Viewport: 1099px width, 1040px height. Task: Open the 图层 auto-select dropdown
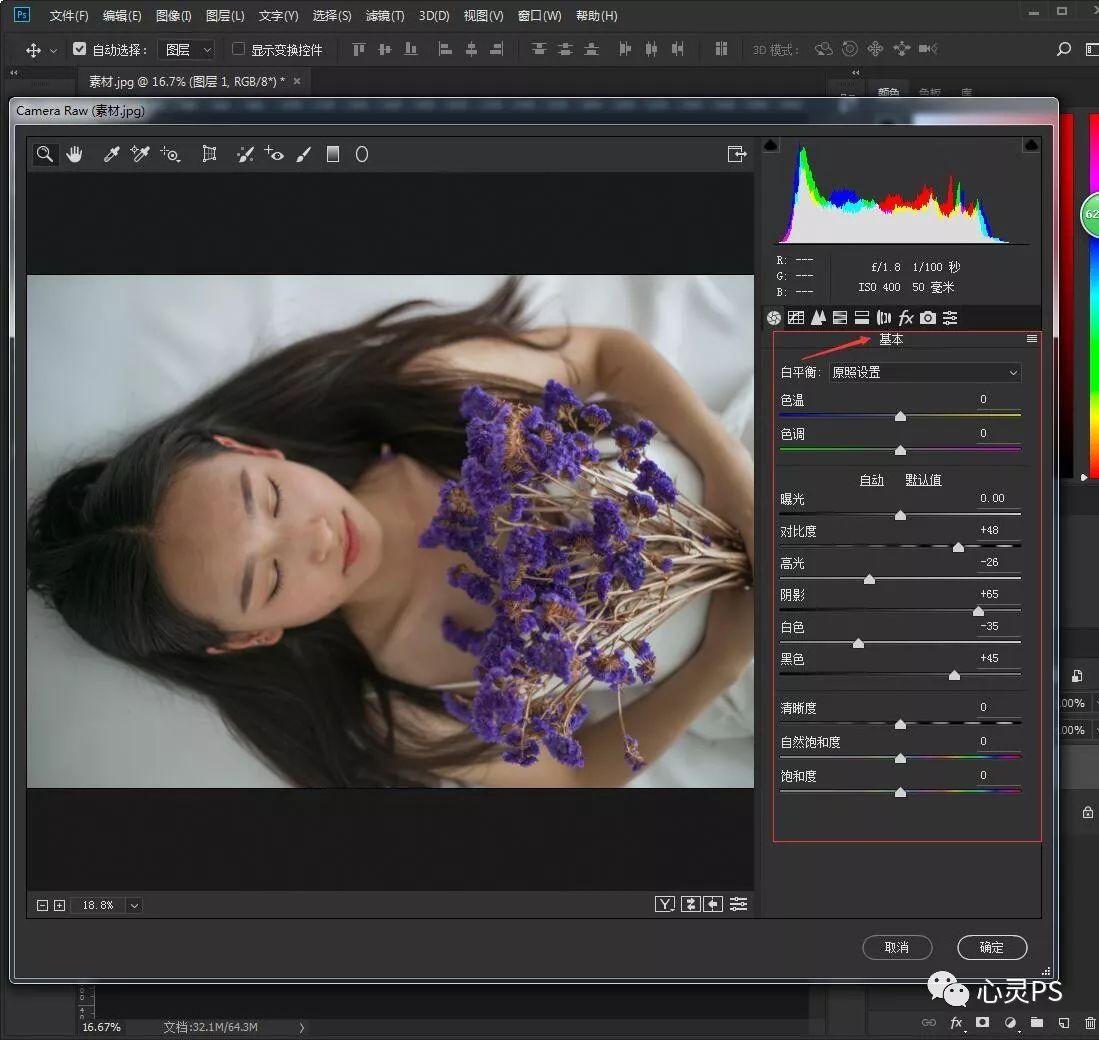[x=186, y=49]
